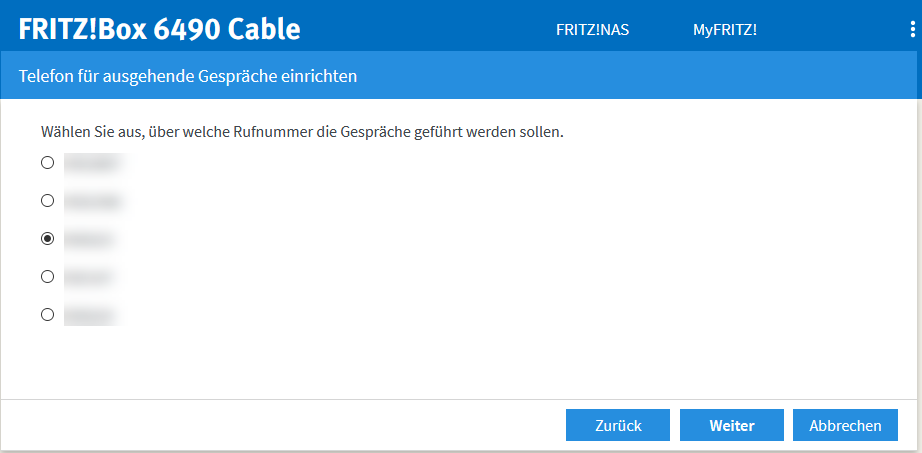This screenshot has height=453, width=922.
Task: Click the currently selected third radio button
Action: pyautogui.click(x=47, y=238)
